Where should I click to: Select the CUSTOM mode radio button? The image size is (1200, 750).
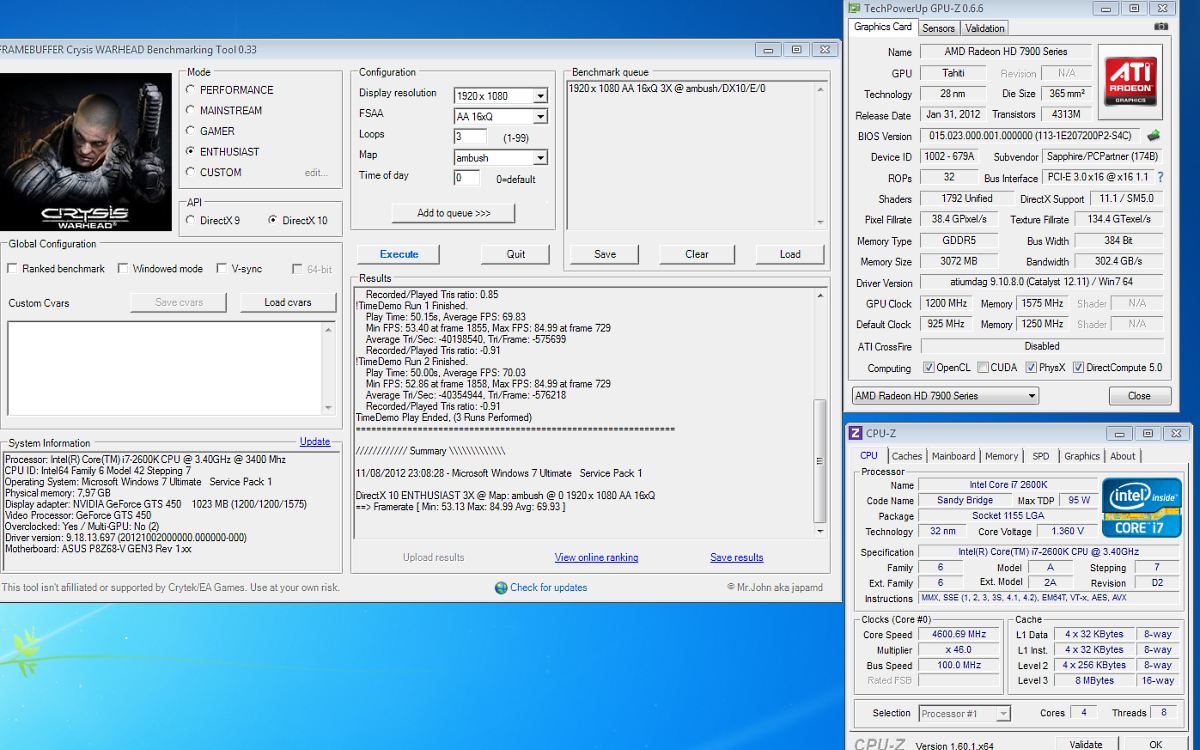pos(190,172)
